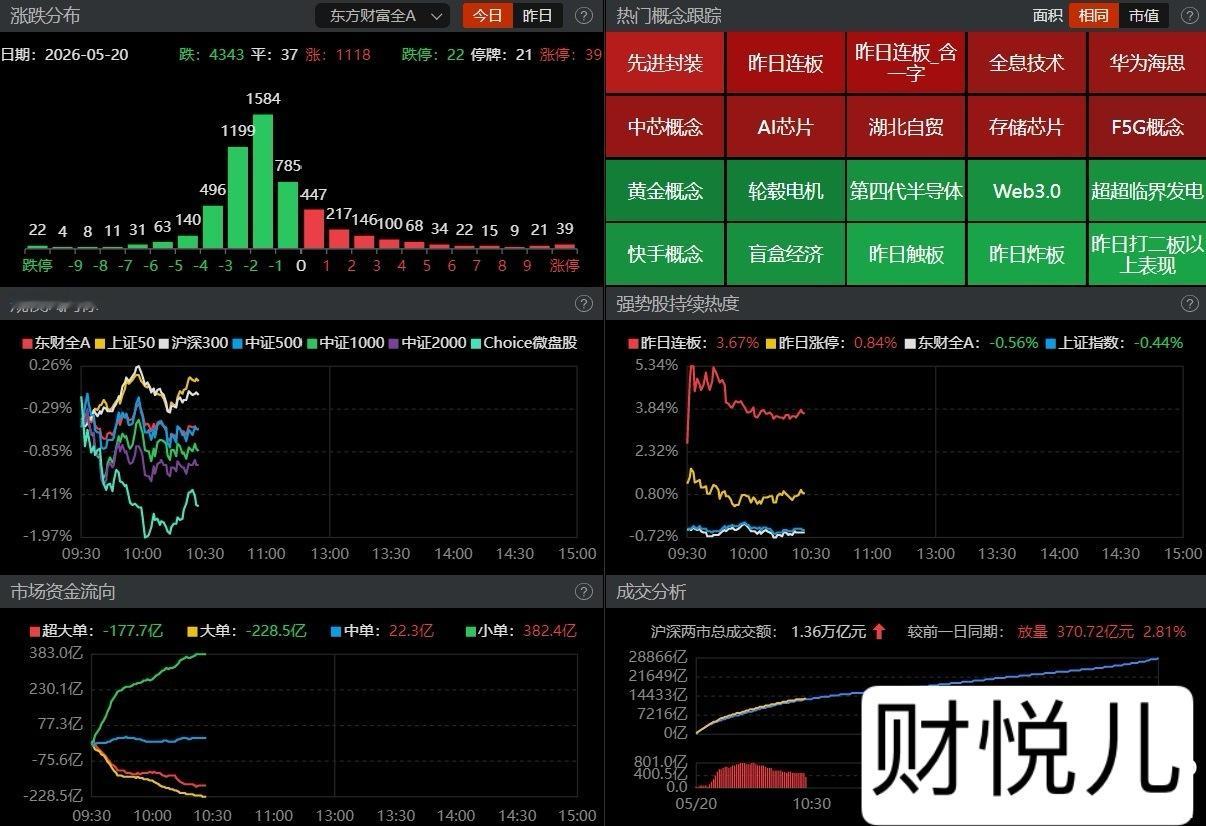Toggle 沪深300 legend series
This screenshot has width=1206, height=826.
point(194,343)
